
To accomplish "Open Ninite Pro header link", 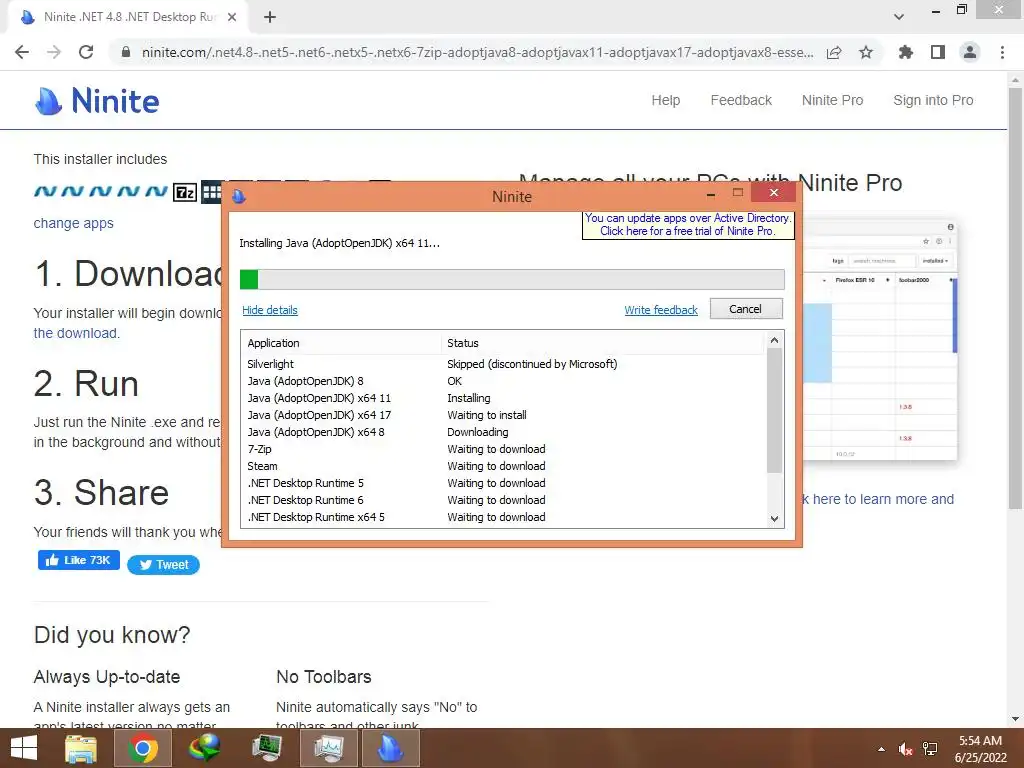I will pos(832,101).
